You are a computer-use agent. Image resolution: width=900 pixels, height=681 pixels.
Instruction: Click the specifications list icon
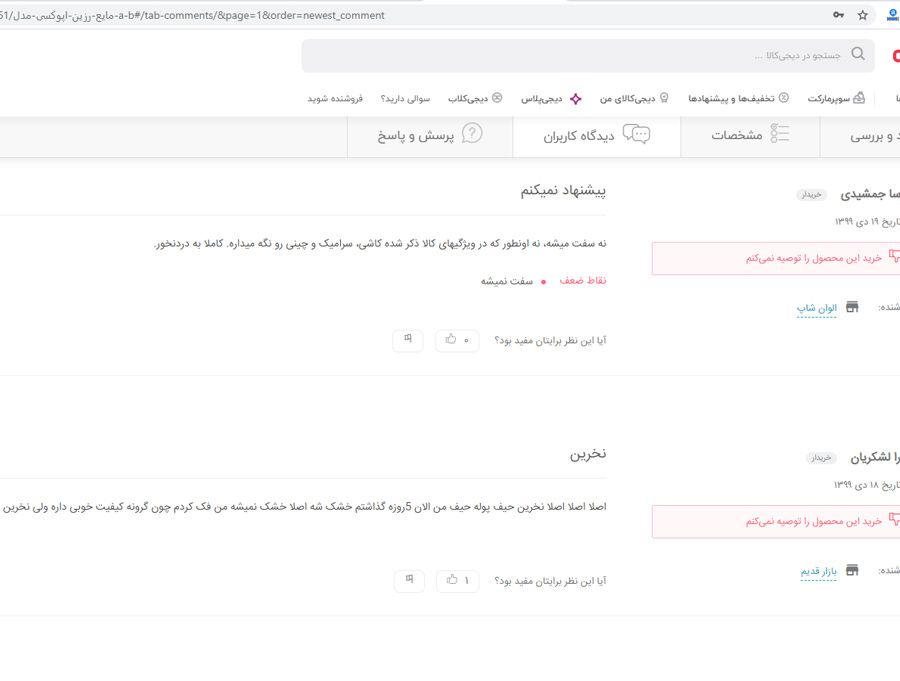tap(779, 133)
